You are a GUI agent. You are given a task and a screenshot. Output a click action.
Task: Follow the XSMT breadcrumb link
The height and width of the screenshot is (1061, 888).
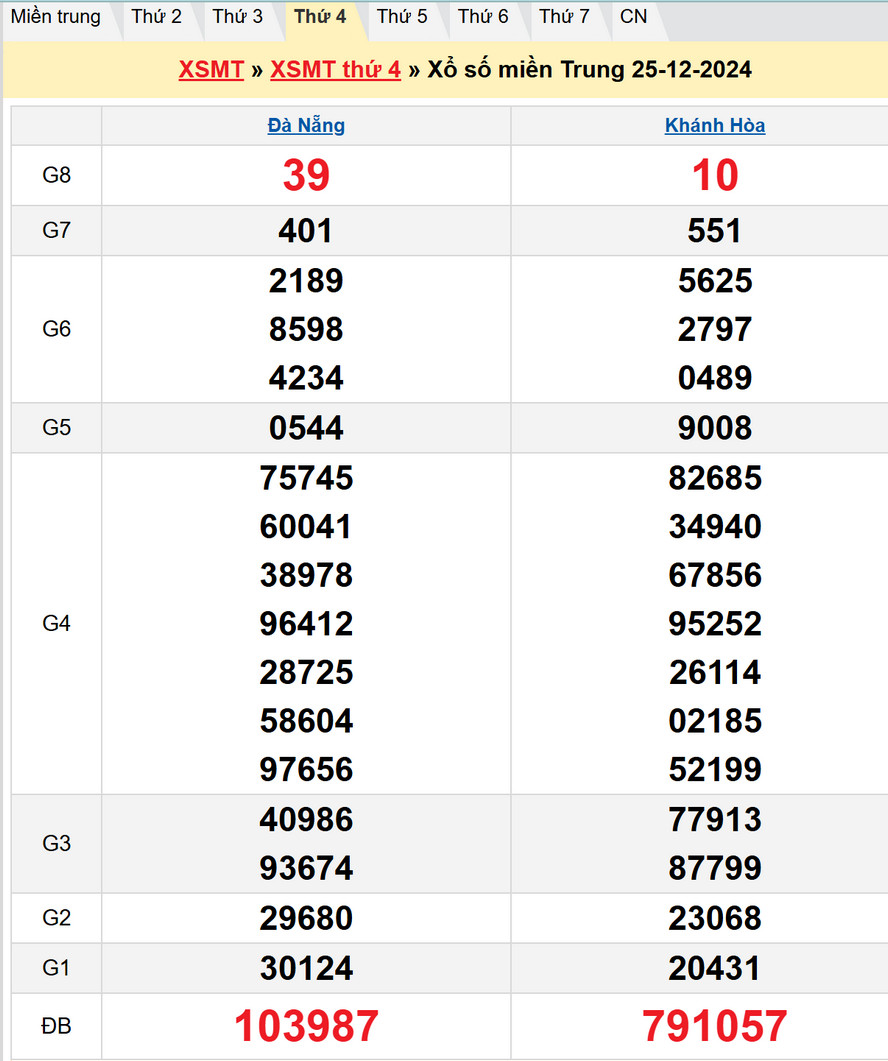coord(211,69)
